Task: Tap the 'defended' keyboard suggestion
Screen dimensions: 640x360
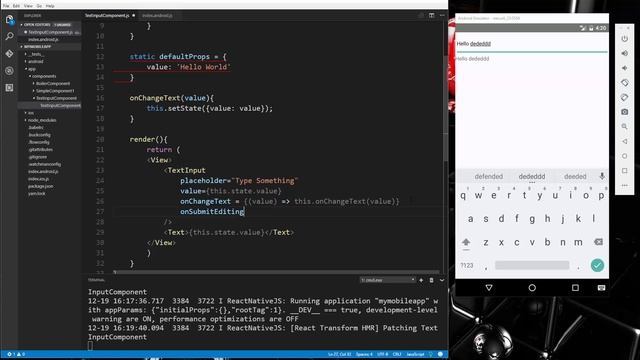Action: coord(489,176)
